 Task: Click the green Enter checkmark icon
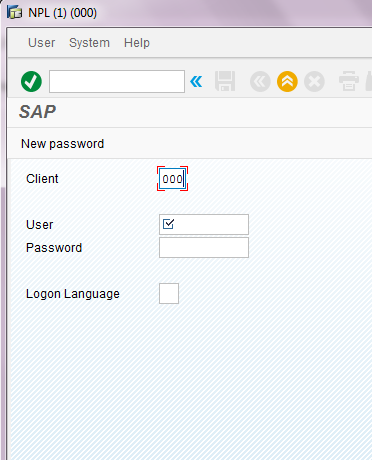(x=31, y=81)
